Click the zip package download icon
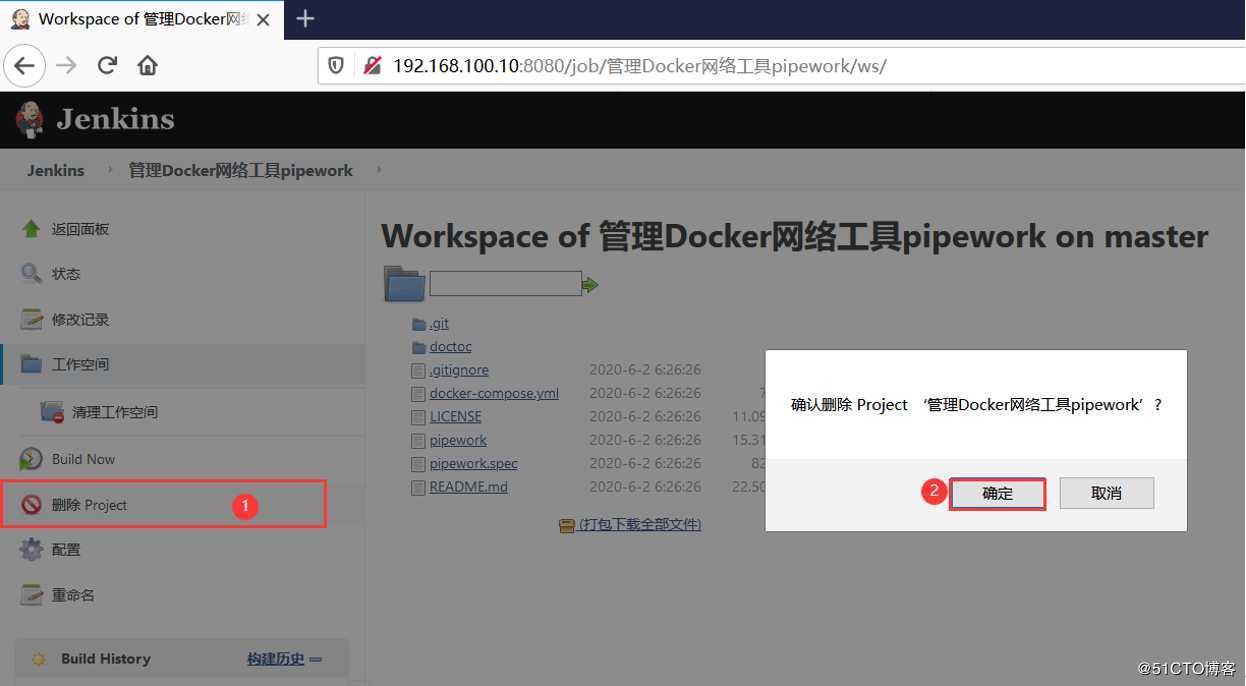The width and height of the screenshot is (1246, 686). click(x=567, y=525)
